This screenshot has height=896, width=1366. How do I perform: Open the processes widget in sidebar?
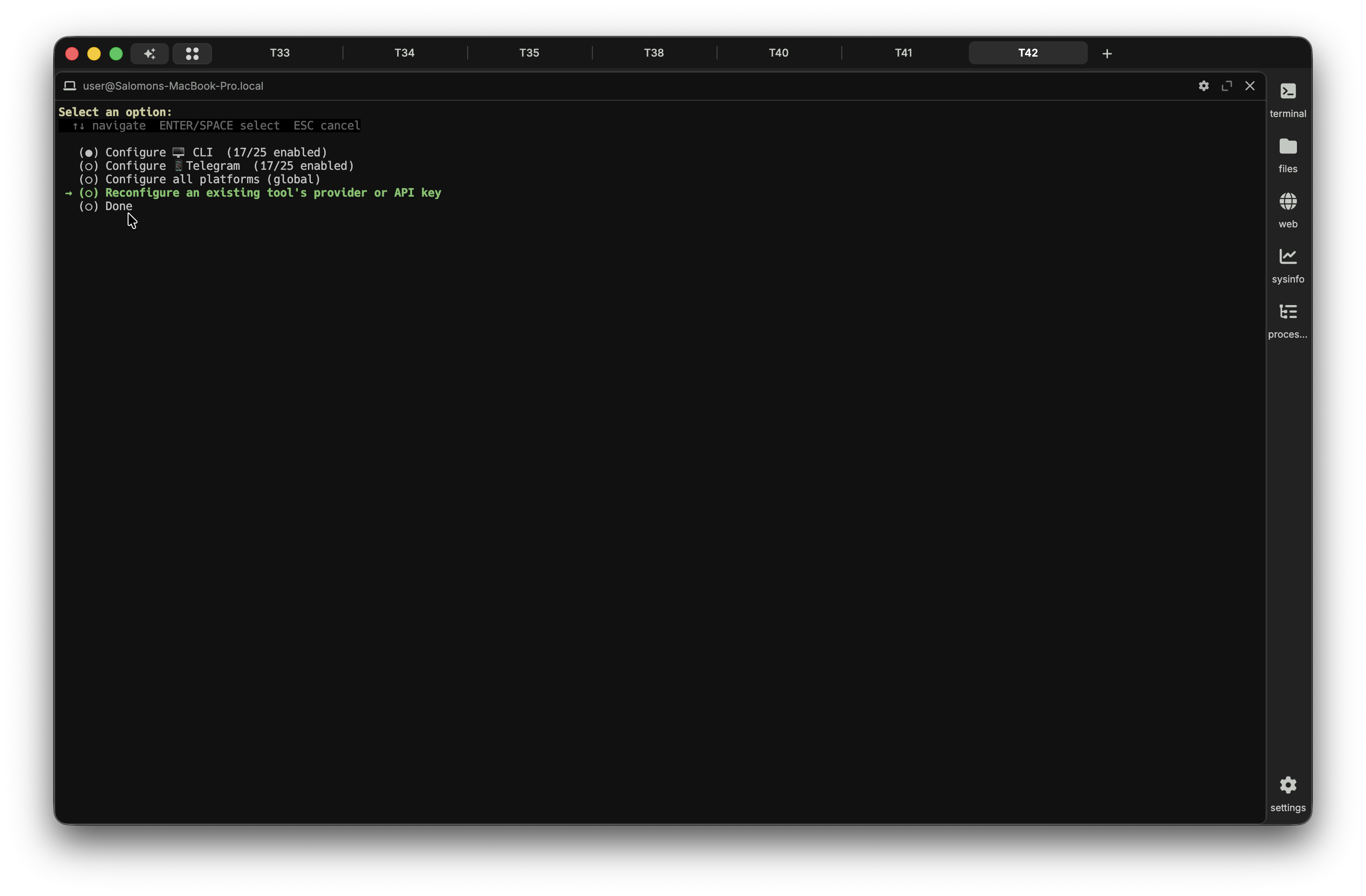click(1288, 320)
